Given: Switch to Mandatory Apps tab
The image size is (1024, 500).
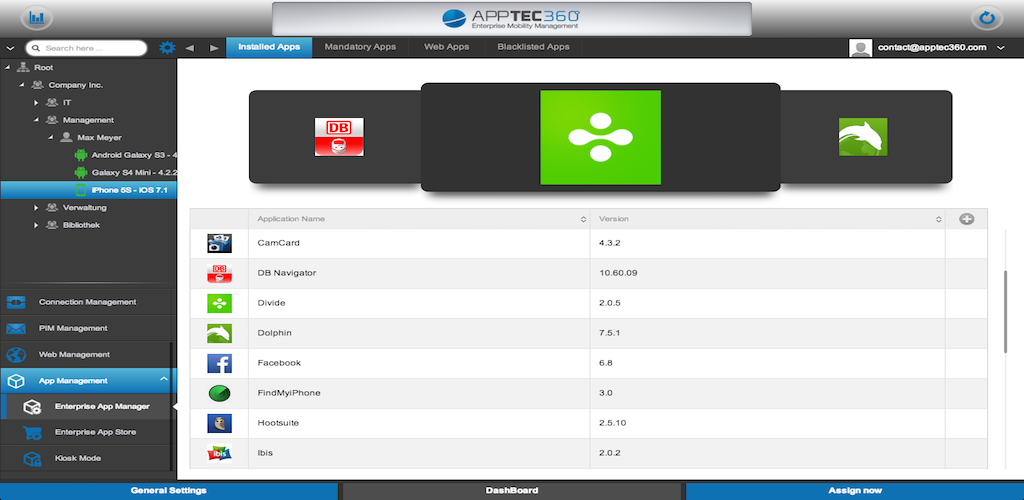Looking at the screenshot, I should (360, 47).
